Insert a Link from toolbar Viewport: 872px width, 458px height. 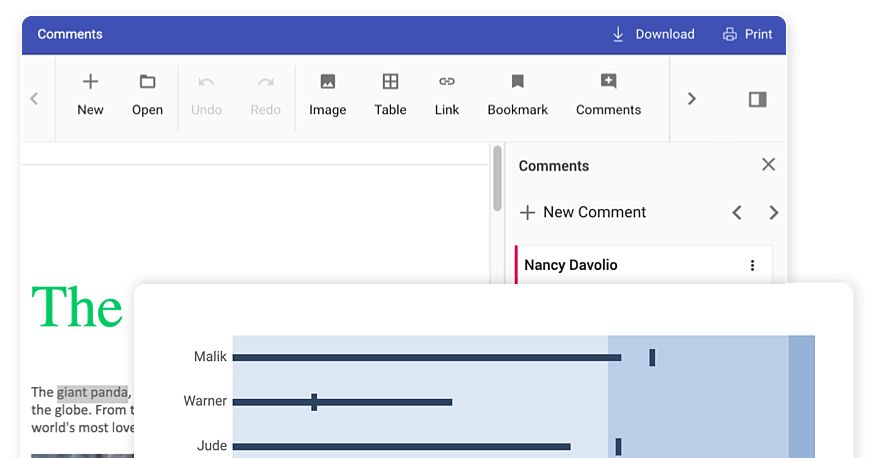tap(447, 95)
